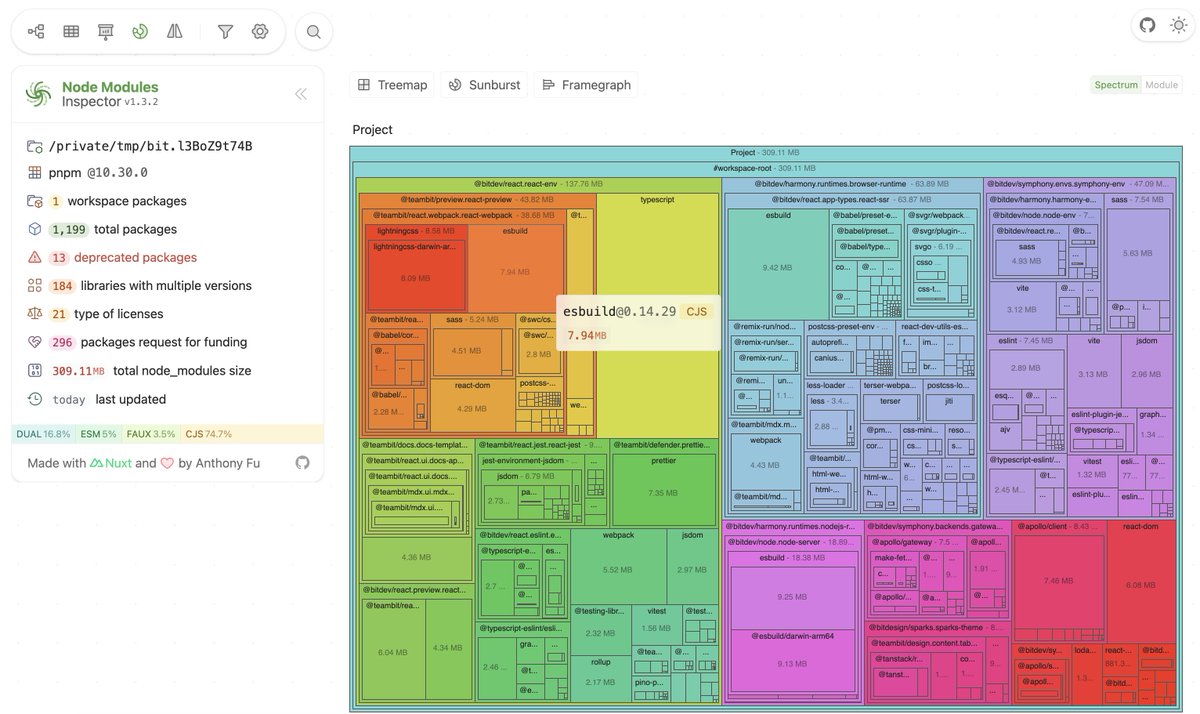Click the heart icon beside funding requests
The width and height of the screenshot is (1200, 714).
point(35,342)
